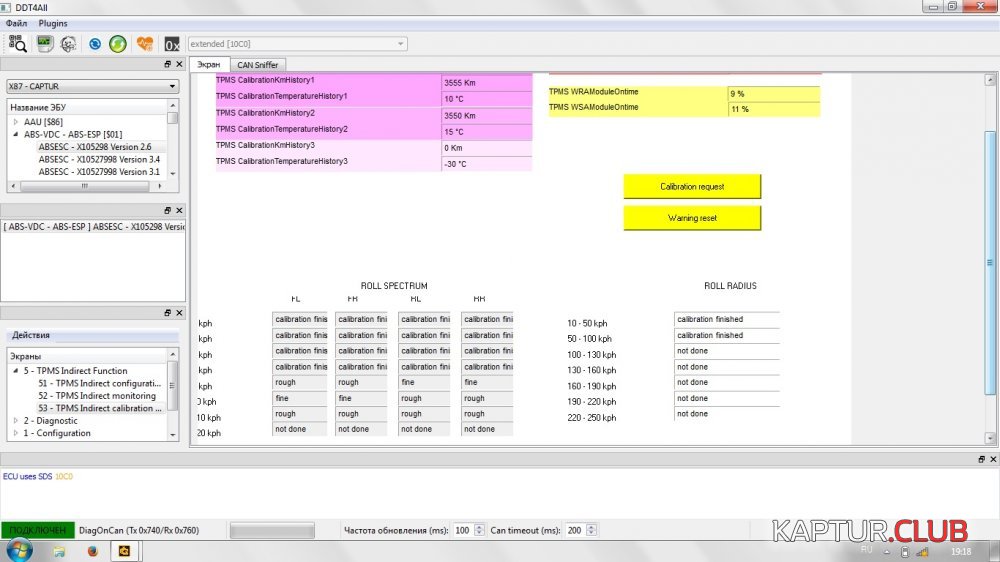Click the ПОДКЛЮЧЕН connection status indicator
Screen dimensions: 1000x562
pyautogui.click(x=38, y=530)
